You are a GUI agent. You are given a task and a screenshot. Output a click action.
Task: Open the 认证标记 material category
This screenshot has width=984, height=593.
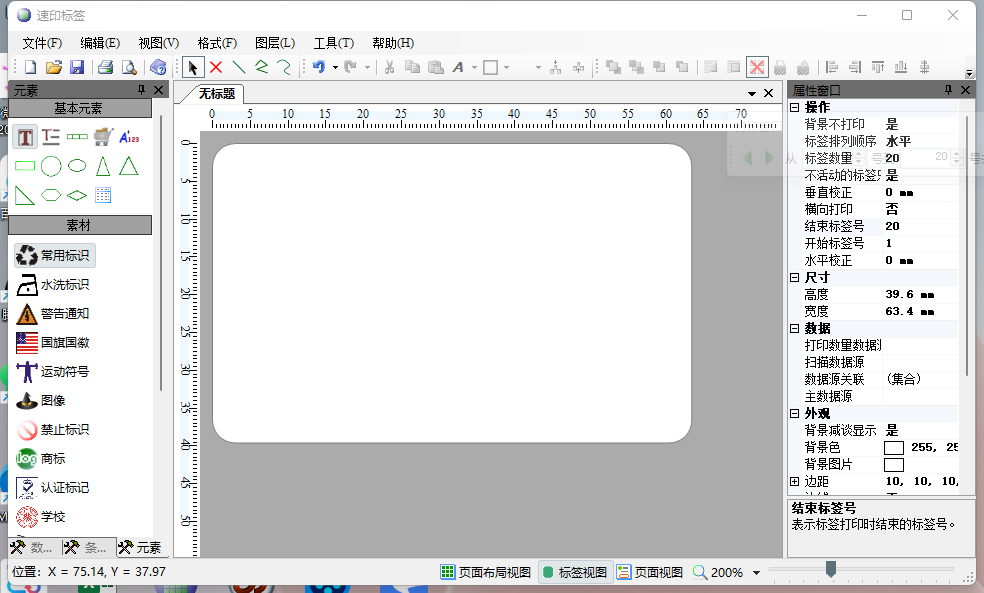[53, 488]
